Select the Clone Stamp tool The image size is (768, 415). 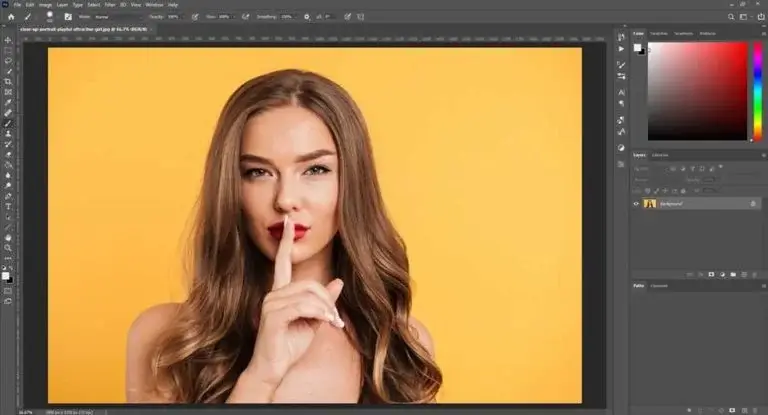(8, 134)
